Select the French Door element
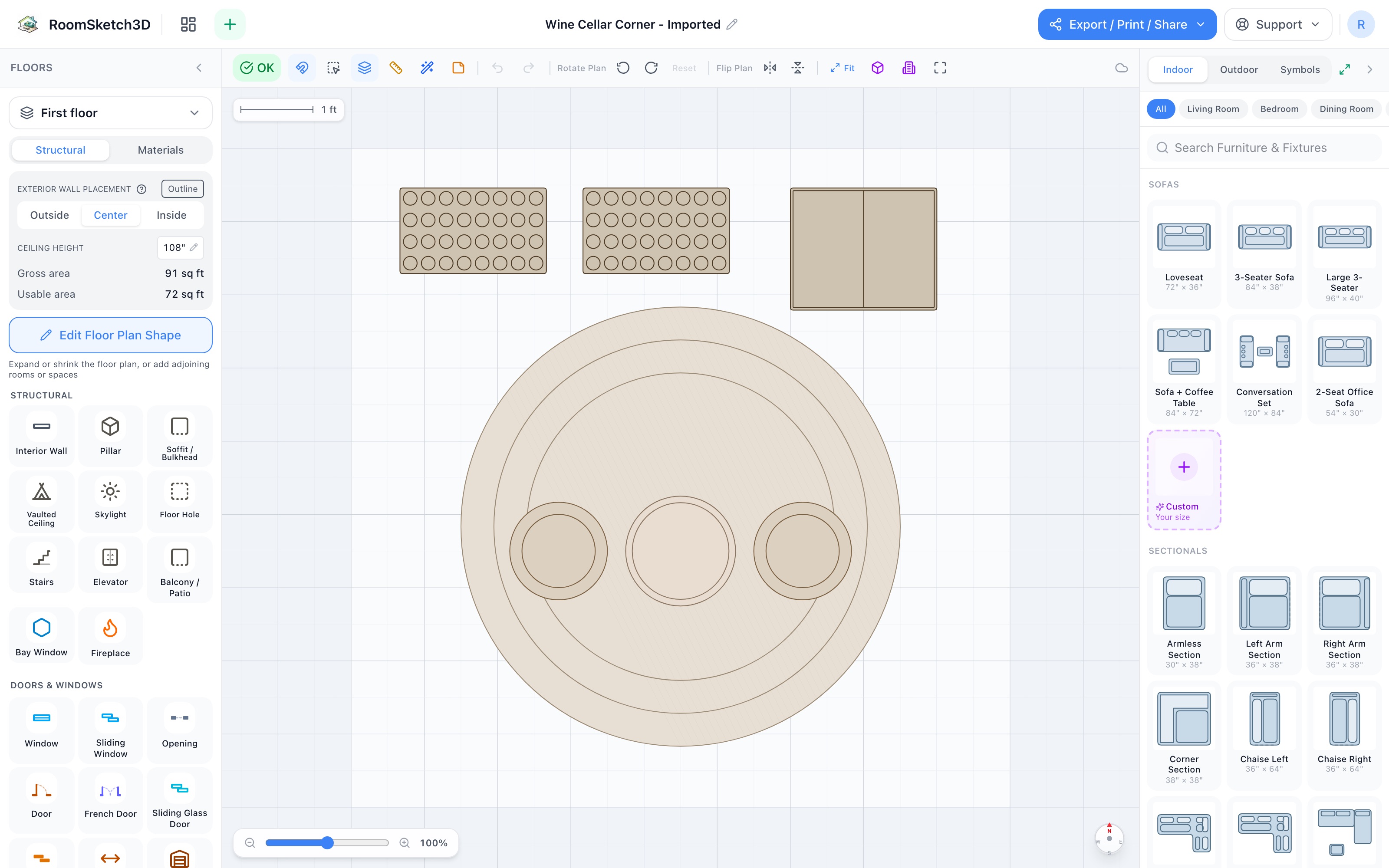Viewport: 1389px width, 868px height. [x=110, y=800]
